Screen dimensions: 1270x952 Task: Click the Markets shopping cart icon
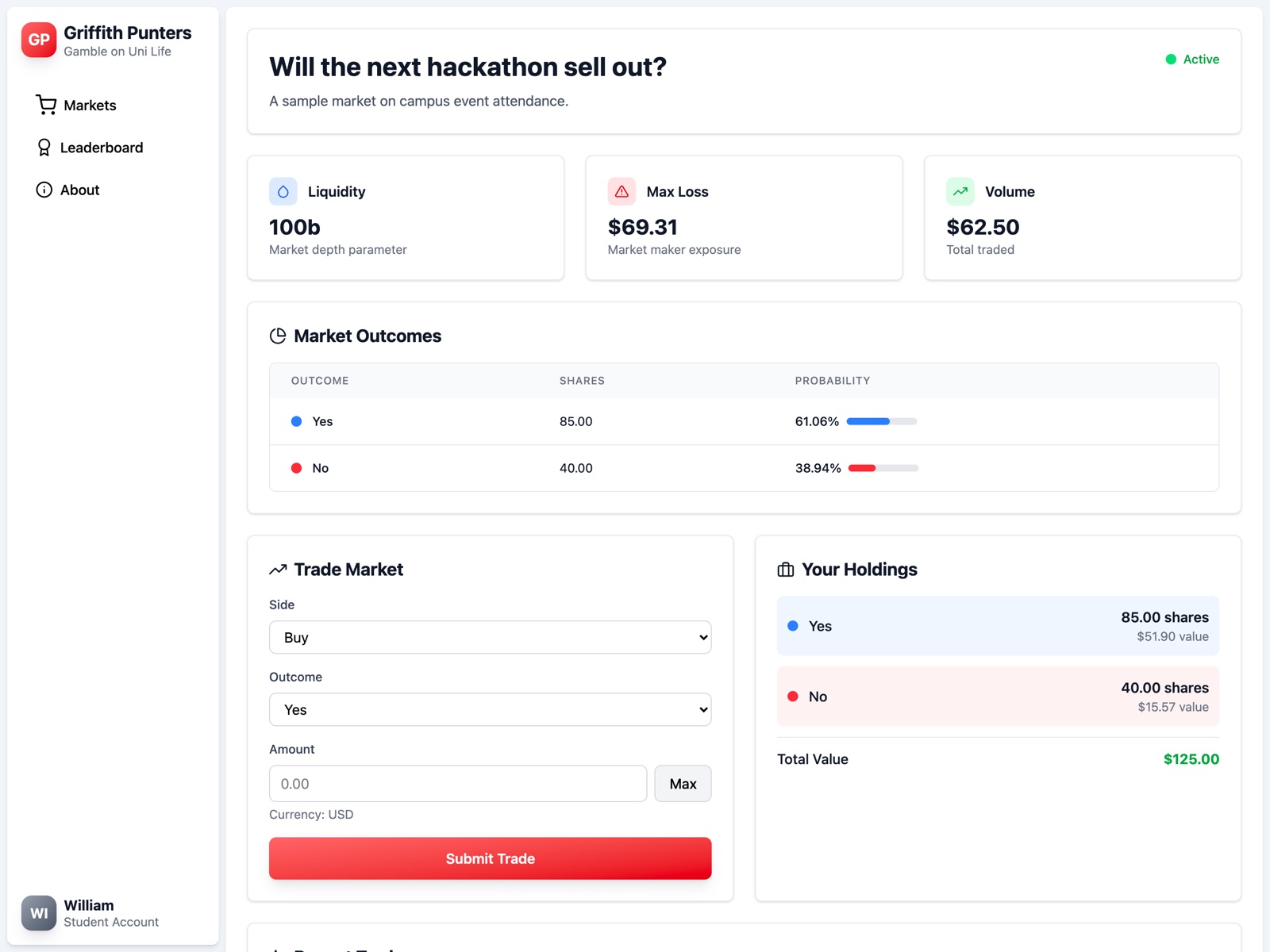(x=46, y=105)
